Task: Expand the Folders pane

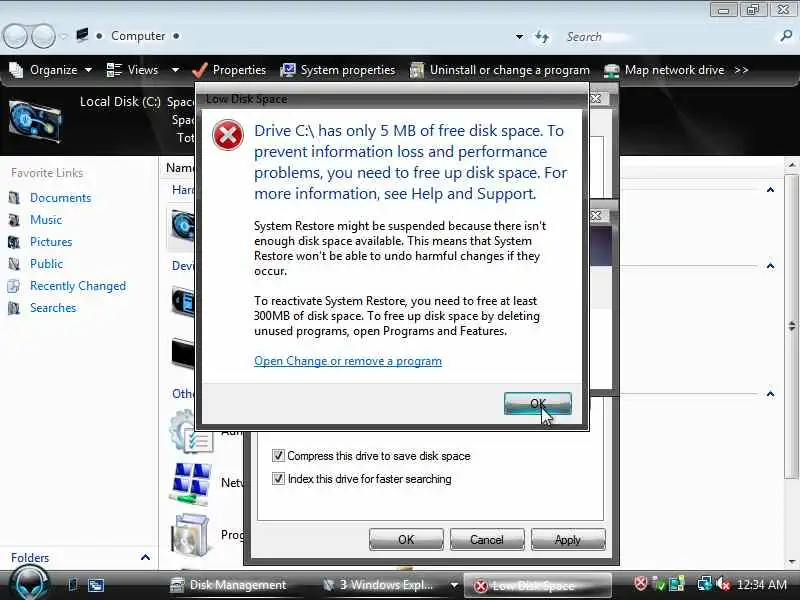Action: click(145, 557)
